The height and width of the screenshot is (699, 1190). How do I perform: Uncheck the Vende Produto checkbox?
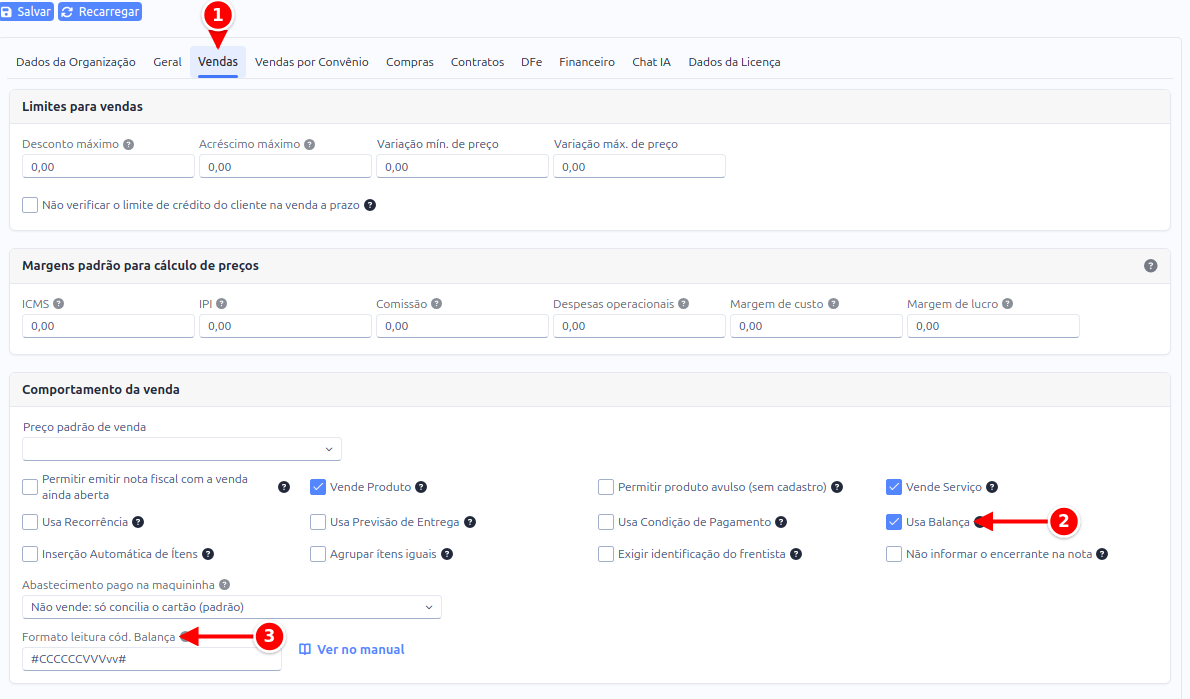(318, 487)
